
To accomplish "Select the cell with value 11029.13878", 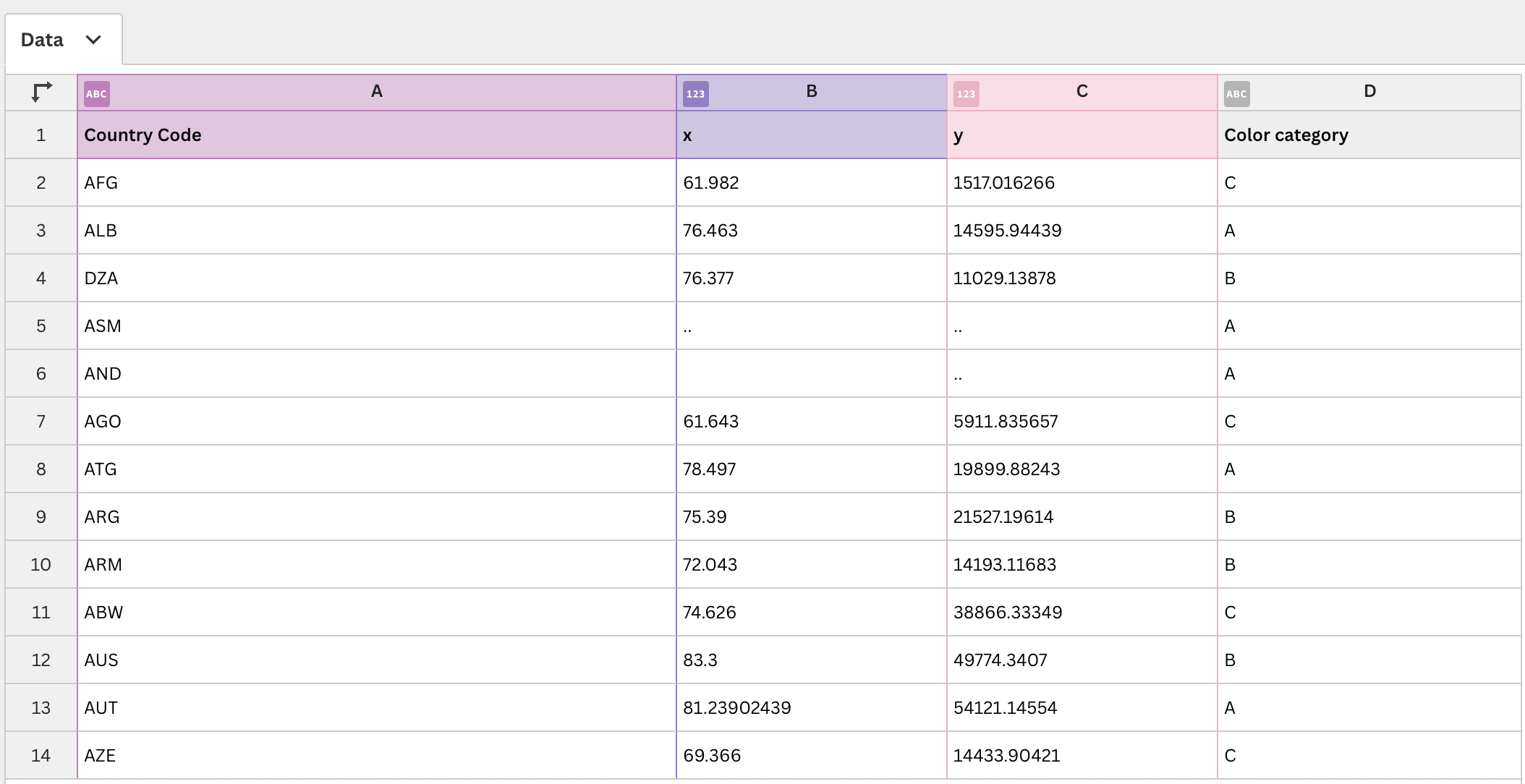I will pos(1082,278).
